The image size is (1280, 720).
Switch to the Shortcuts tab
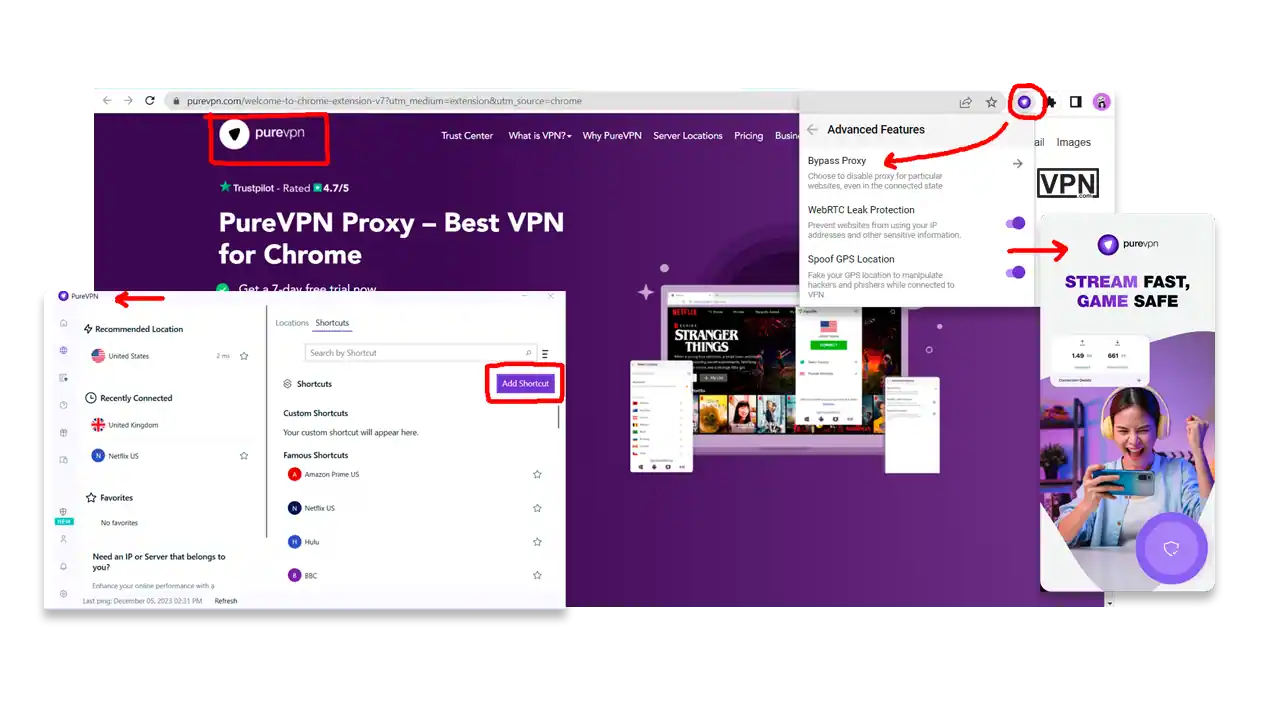[332, 323]
